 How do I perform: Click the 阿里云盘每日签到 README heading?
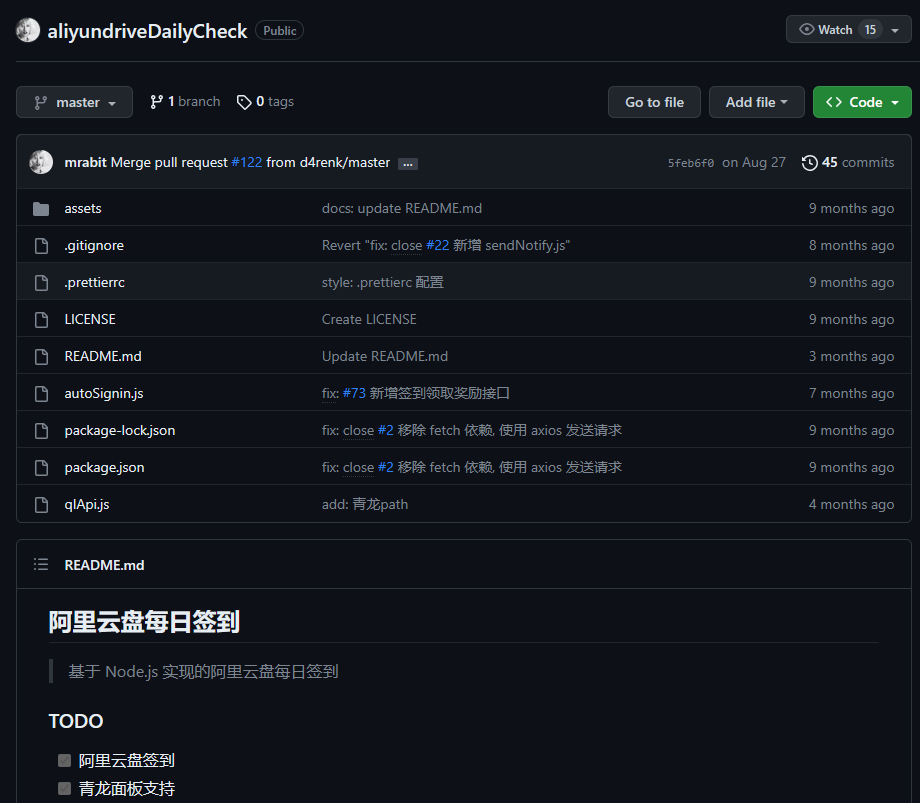(x=144, y=622)
